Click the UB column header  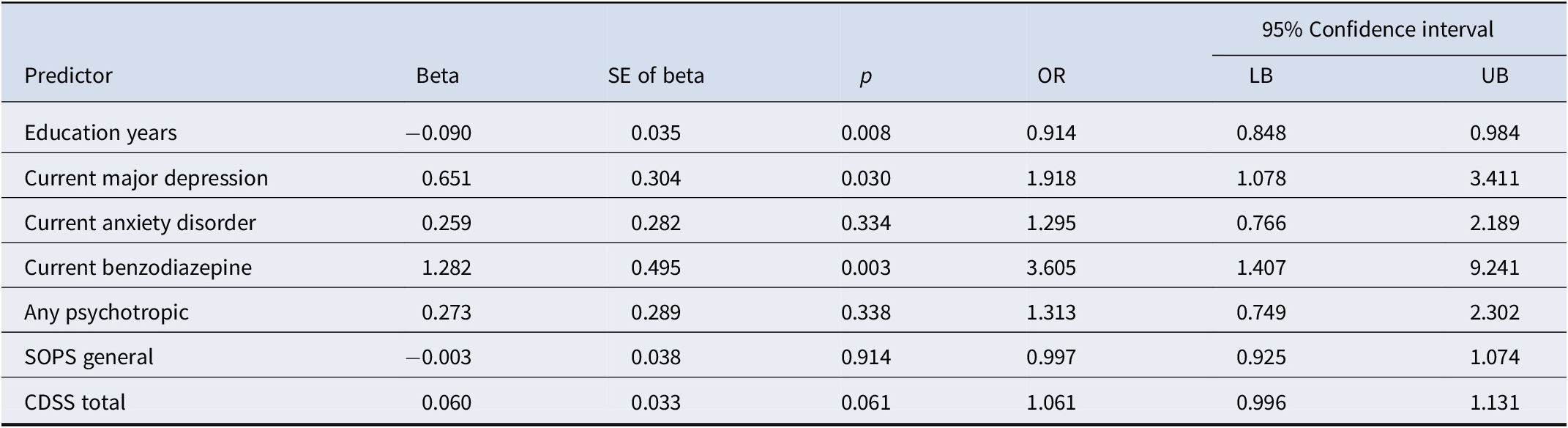tap(1494, 75)
